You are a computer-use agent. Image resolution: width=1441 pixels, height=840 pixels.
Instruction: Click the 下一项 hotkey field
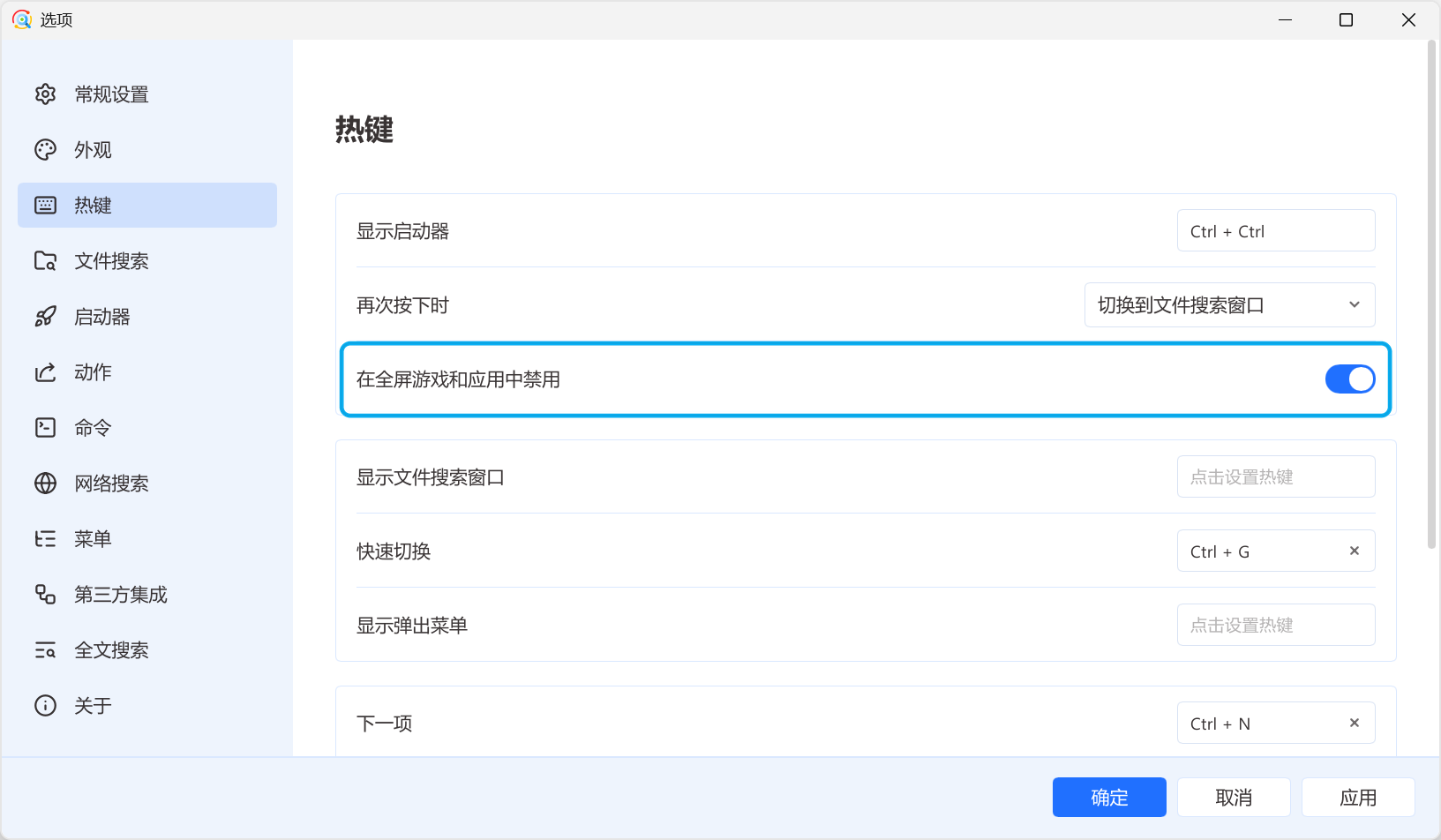click(x=1276, y=723)
